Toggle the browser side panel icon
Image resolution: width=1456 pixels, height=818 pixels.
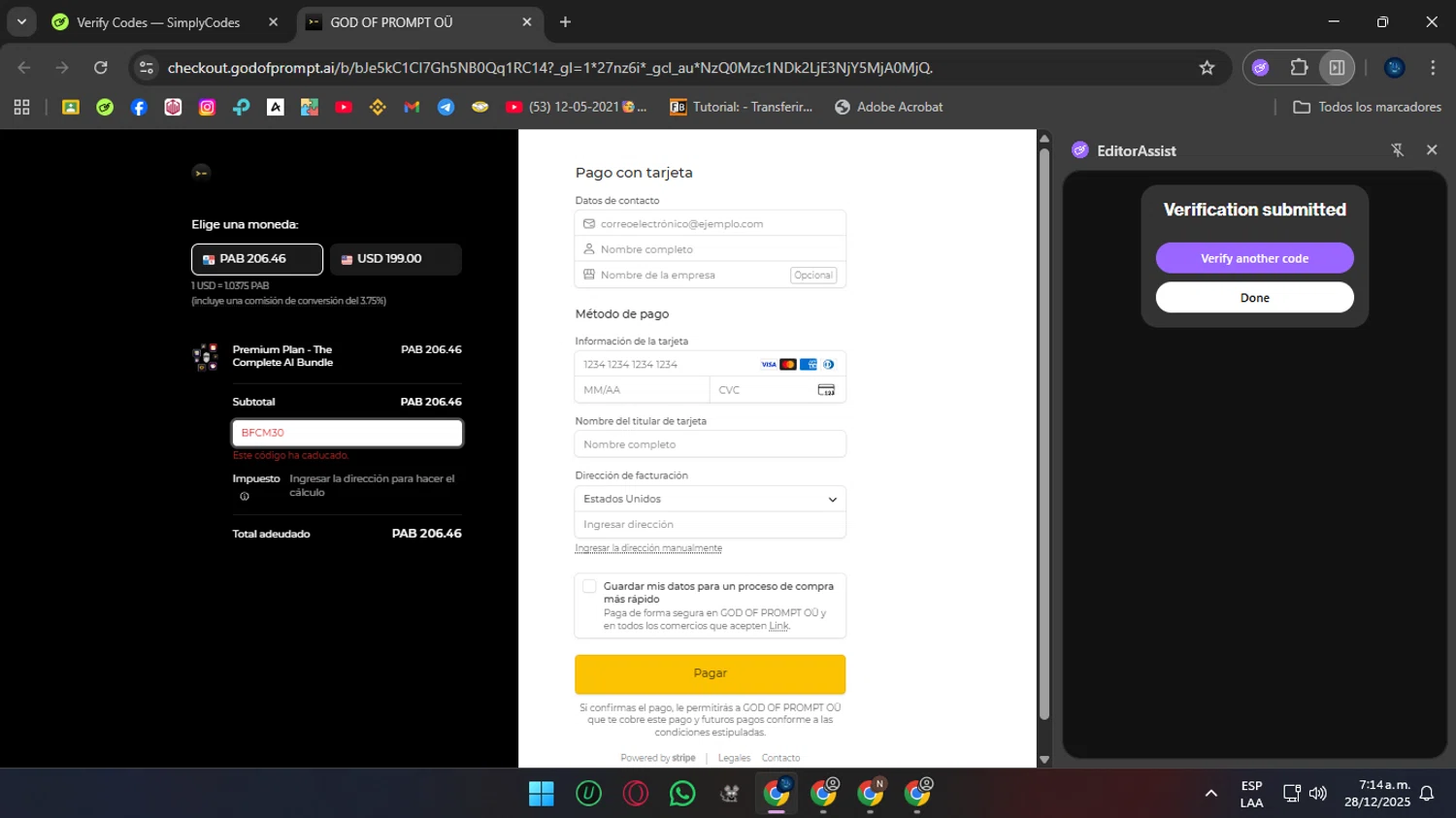pyautogui.click(x=1337, y=68)
